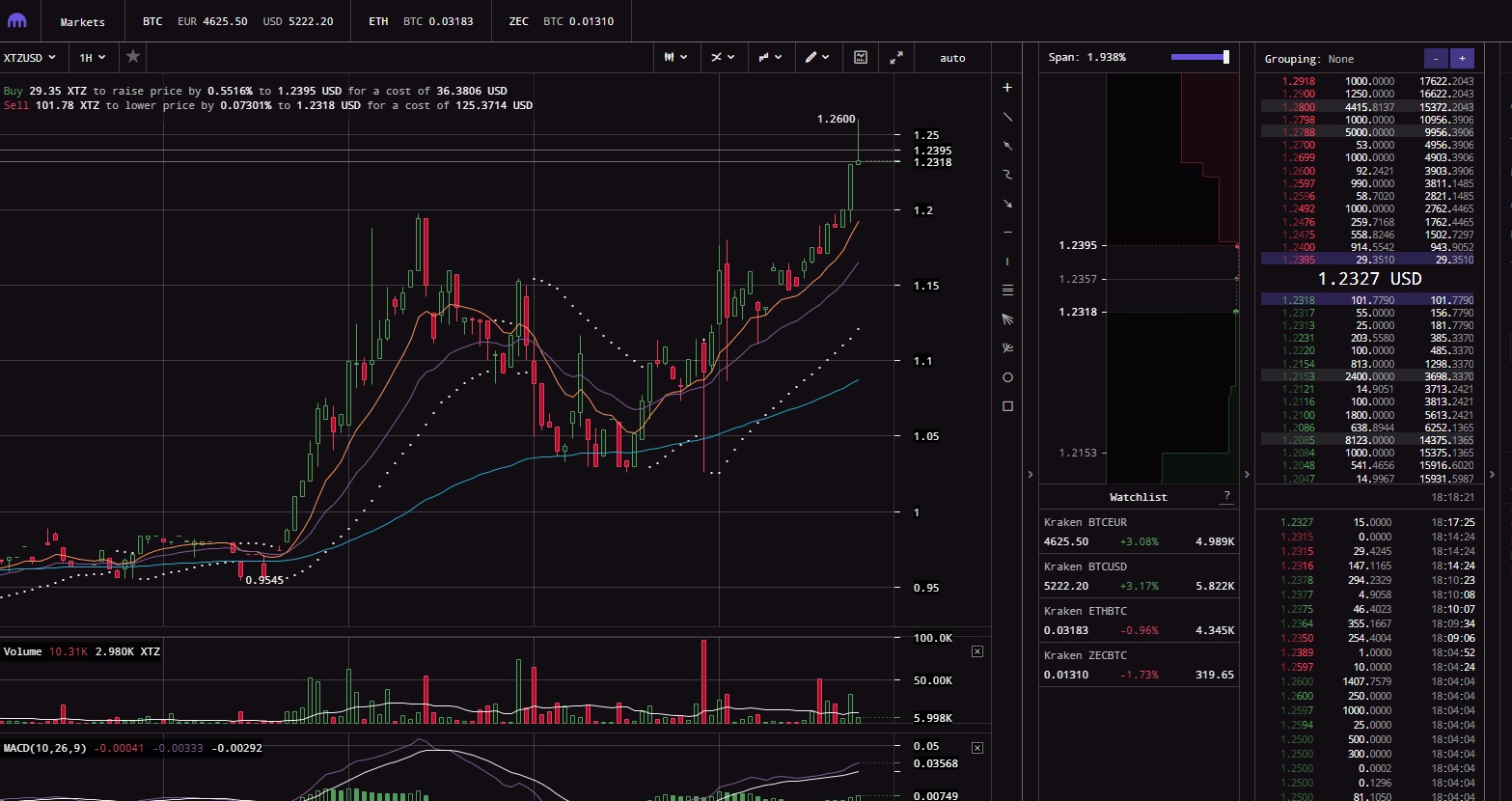Open the candlestick chart type dropdown
This screenshot has height=801, width=1512.
point(676,58)
